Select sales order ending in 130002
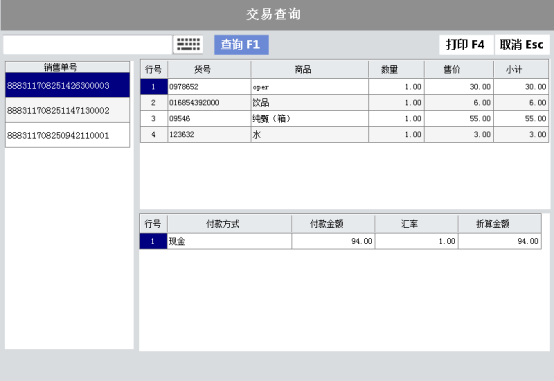554x381 pixels. [x=67, y=110]
